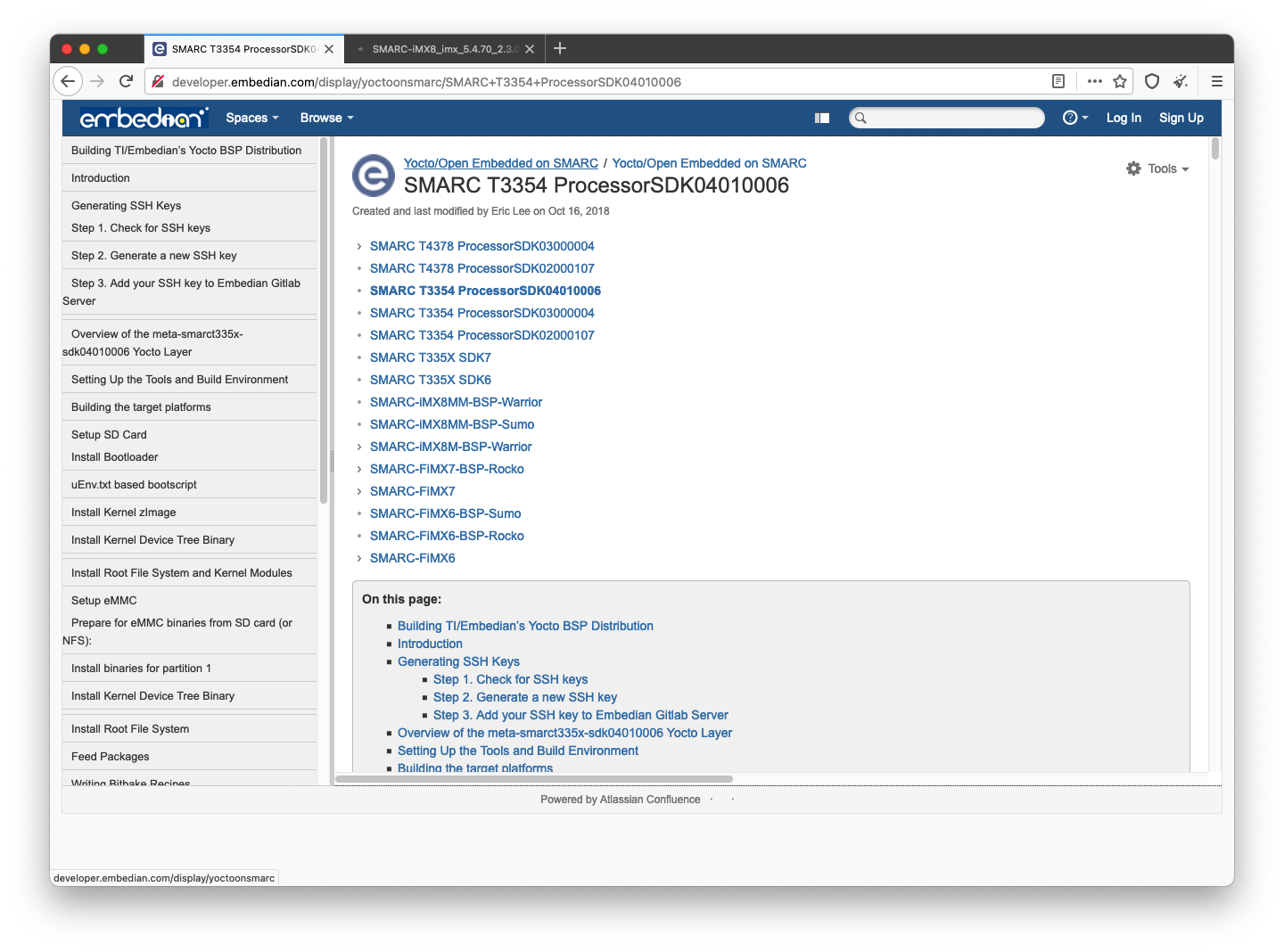Open first Yocto/Open Embedded on SMARC breadcrumb
The height and width of the screenshot is (952, 1284).
tap(500, 163)
